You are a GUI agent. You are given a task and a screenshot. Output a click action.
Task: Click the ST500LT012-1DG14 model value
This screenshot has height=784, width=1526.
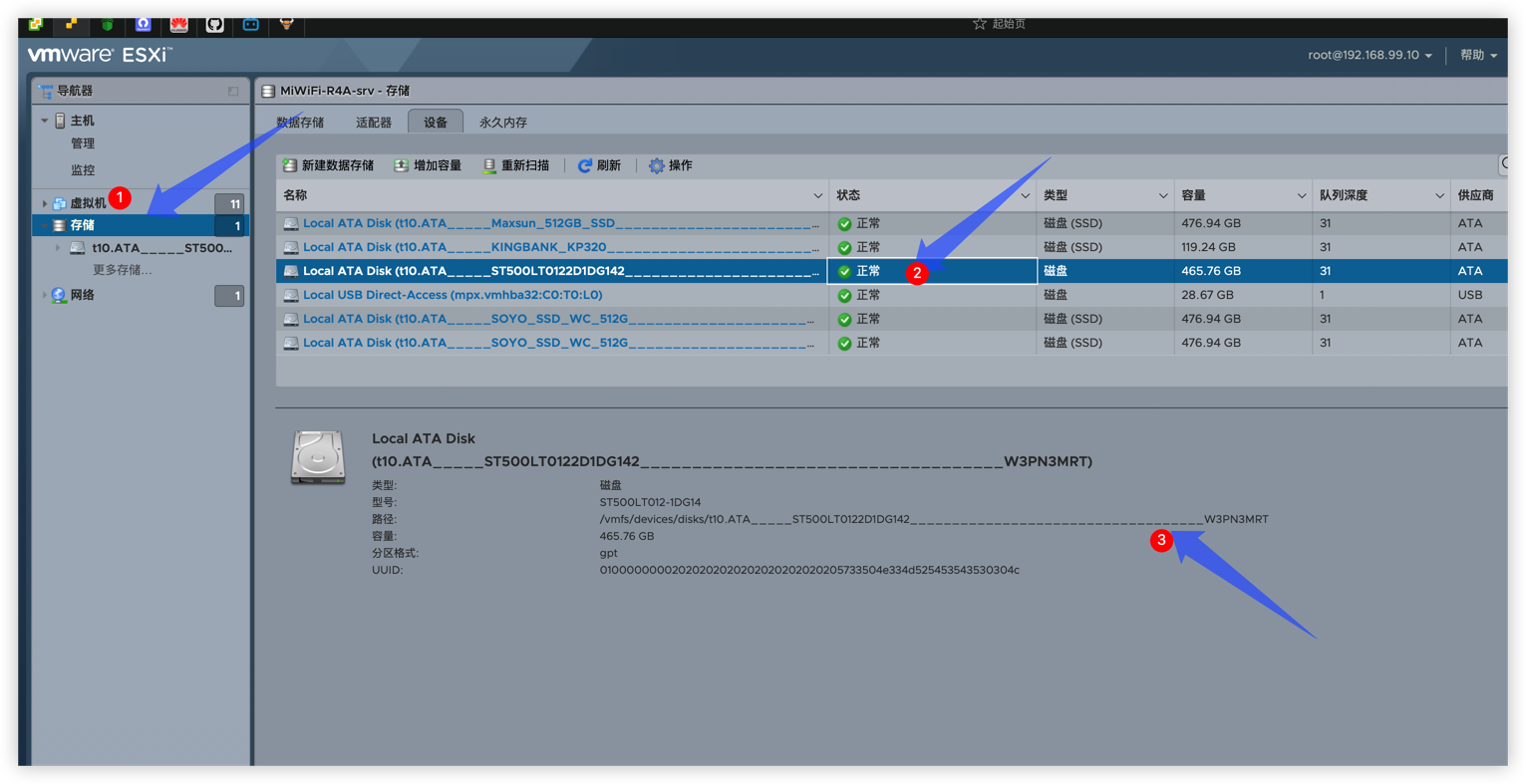650,502
